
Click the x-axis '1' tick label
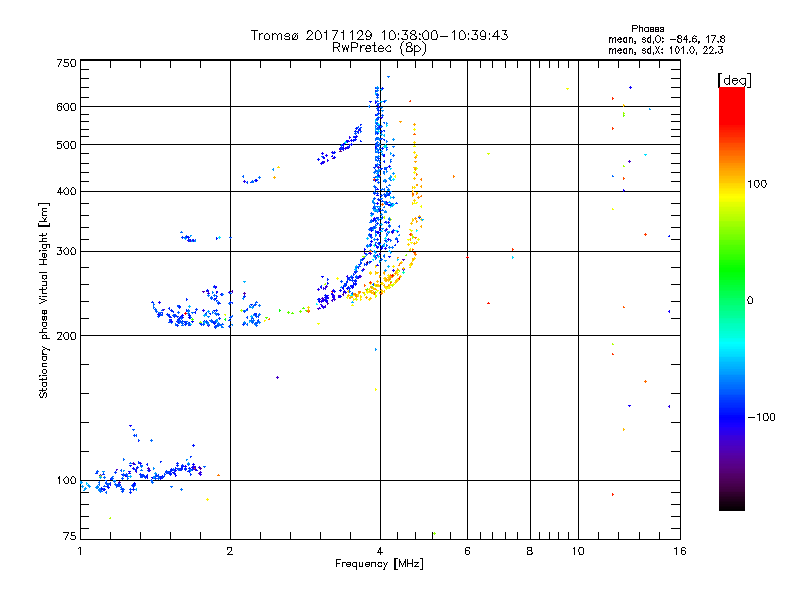[80, 551]
